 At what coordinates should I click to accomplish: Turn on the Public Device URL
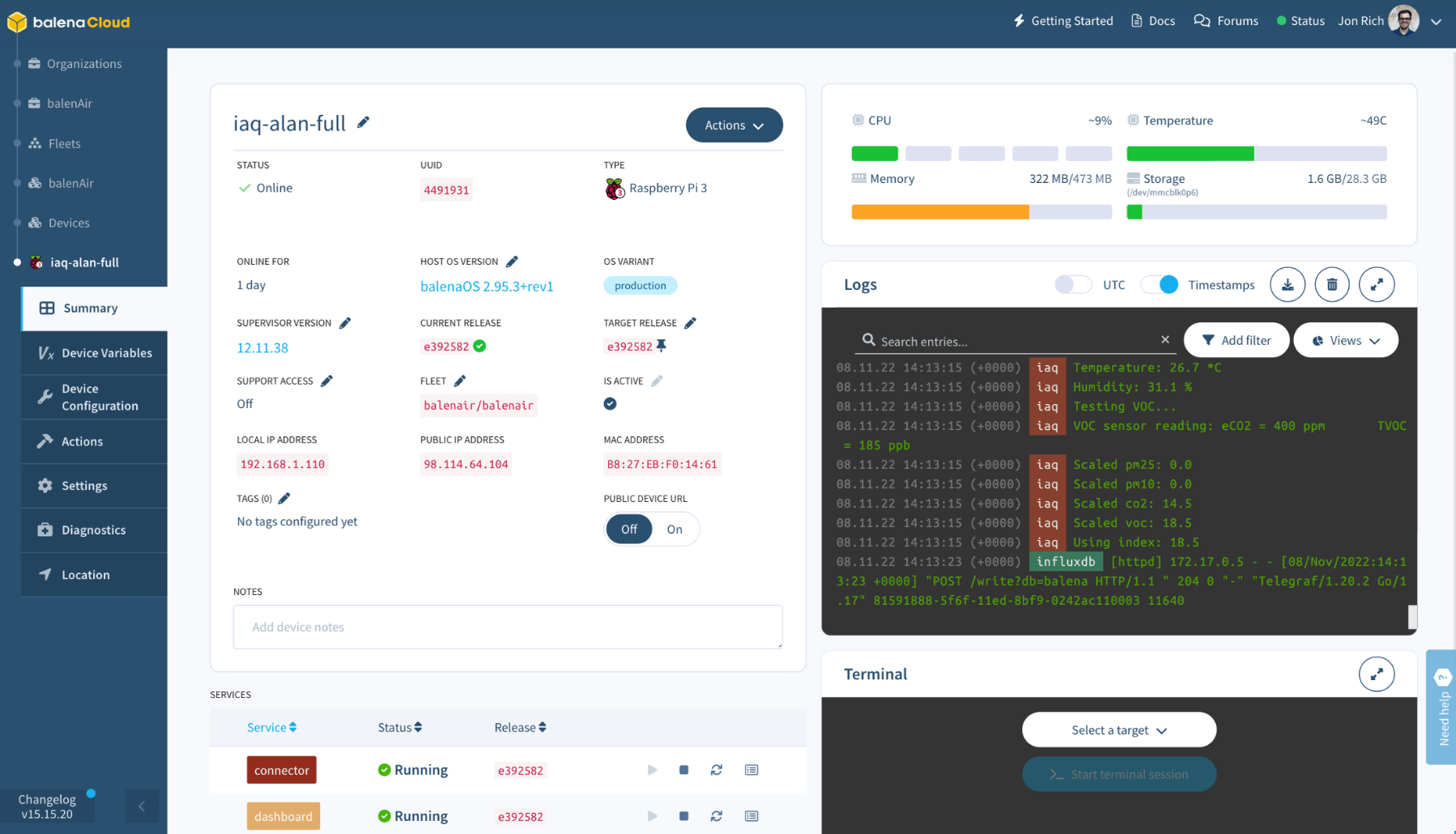pos(675,529)
